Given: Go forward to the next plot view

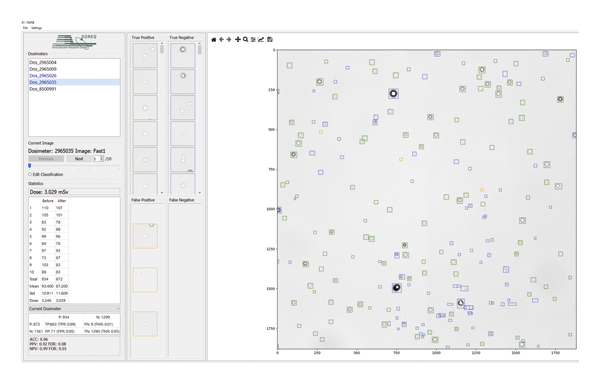Looking at the screenshot, I should click(228, 39).
